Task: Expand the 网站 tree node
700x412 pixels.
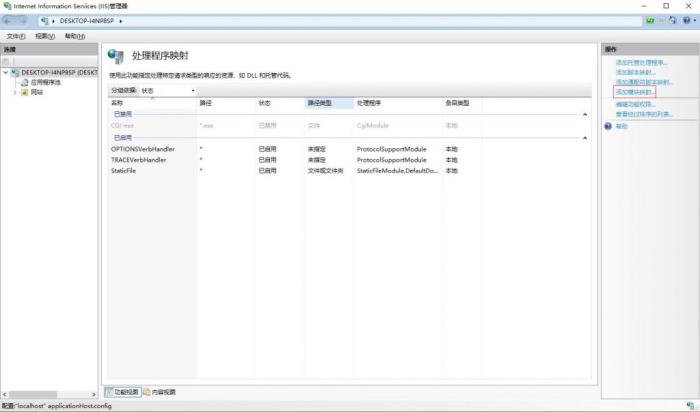Action: pyautogui.click(x=15, y=92)
